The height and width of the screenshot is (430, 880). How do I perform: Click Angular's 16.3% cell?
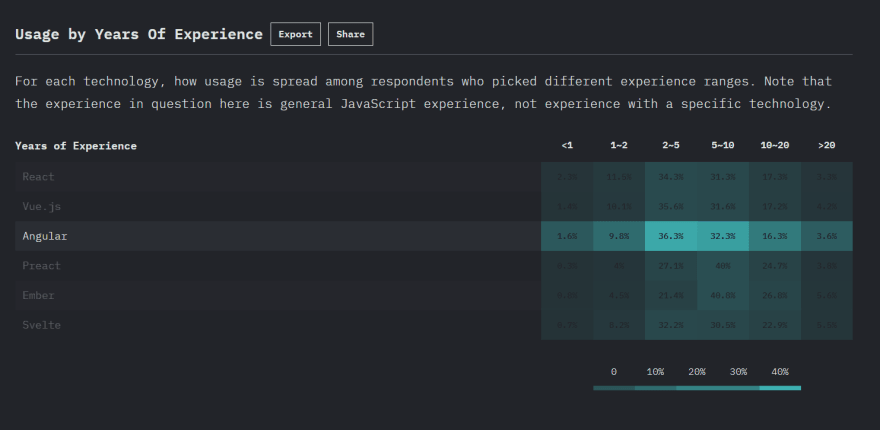pyautogui.click(x=774, y=236)
